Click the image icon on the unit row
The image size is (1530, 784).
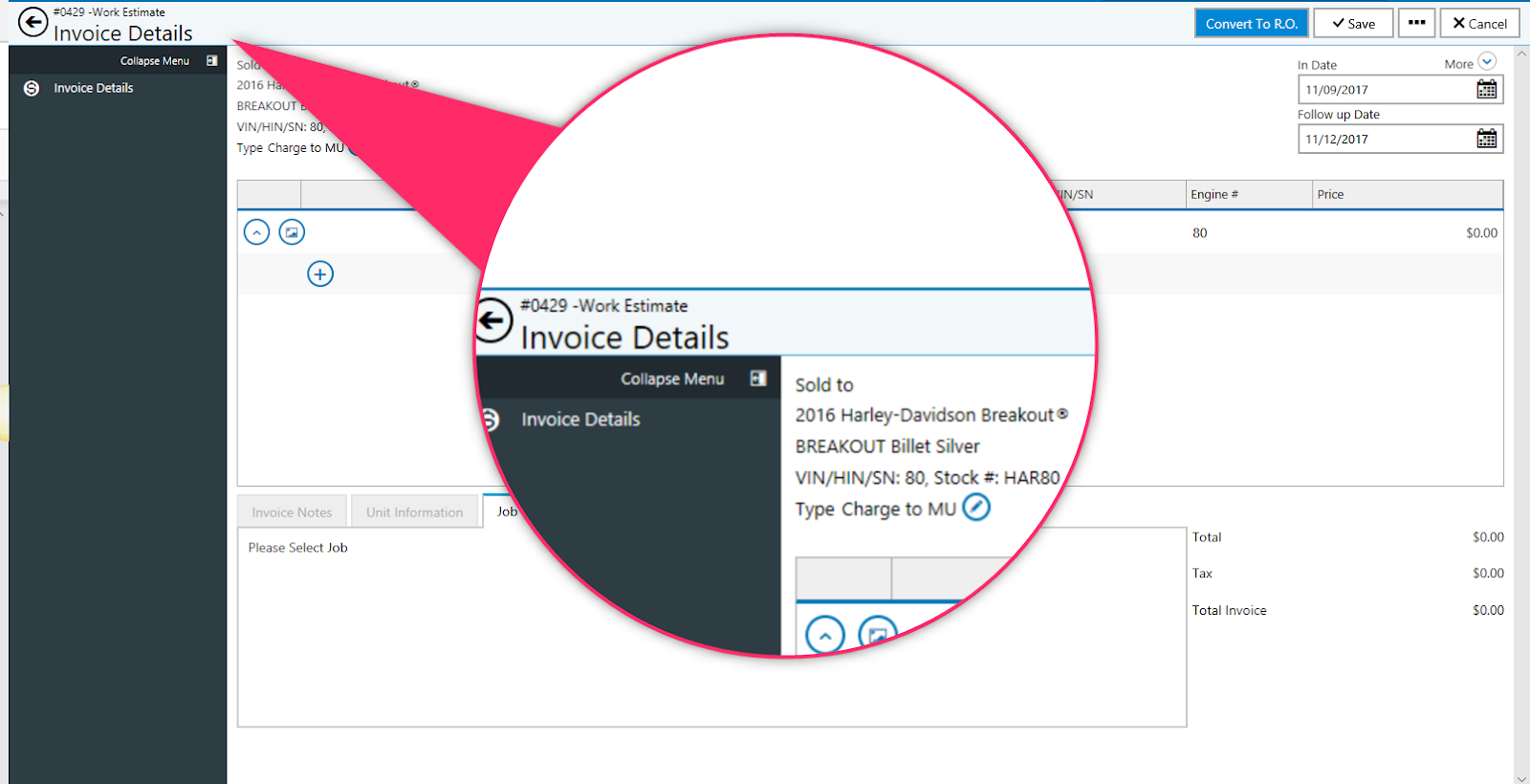[x=292, y=231]
